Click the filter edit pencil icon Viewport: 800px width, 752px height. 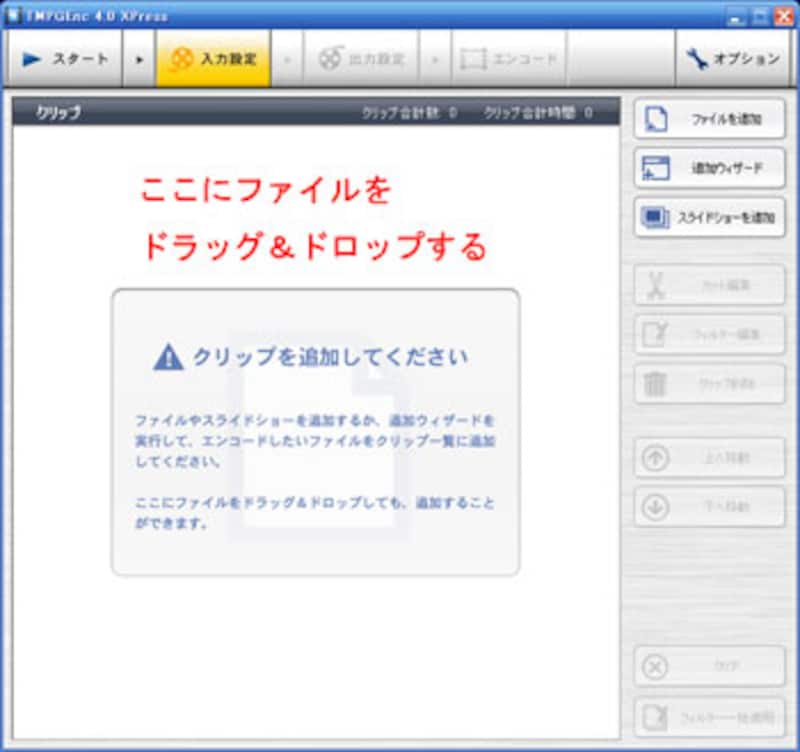pyautogui.click(x=655, y=334)
